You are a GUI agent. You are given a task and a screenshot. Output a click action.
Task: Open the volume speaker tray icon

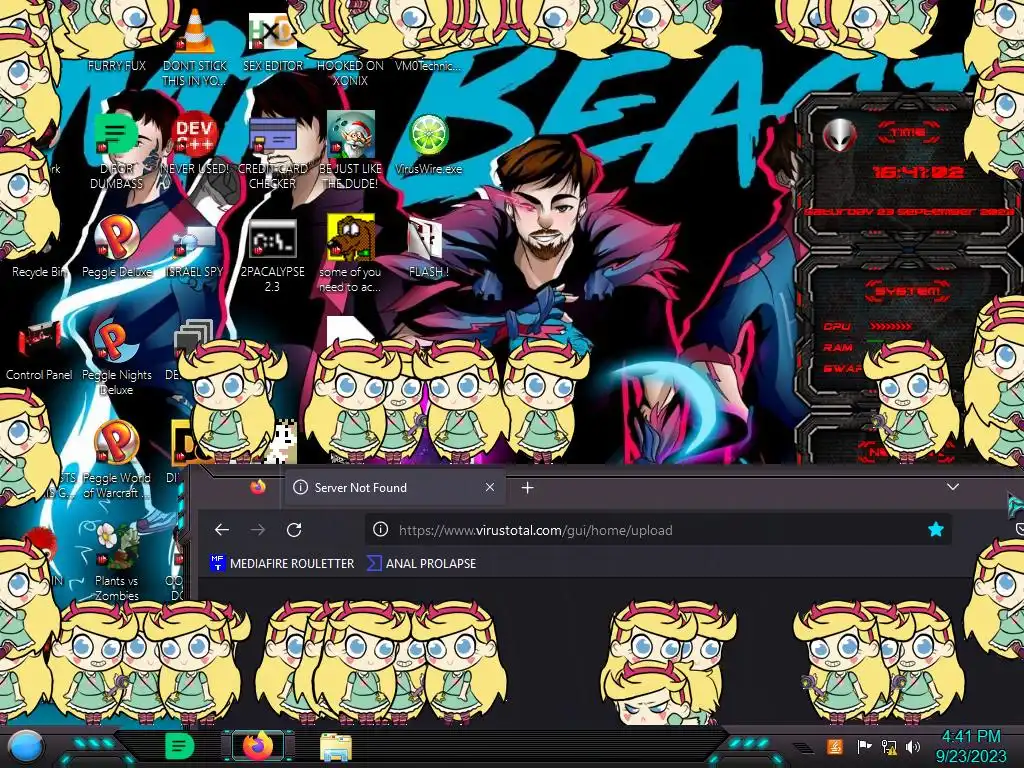tap(913, 746)
